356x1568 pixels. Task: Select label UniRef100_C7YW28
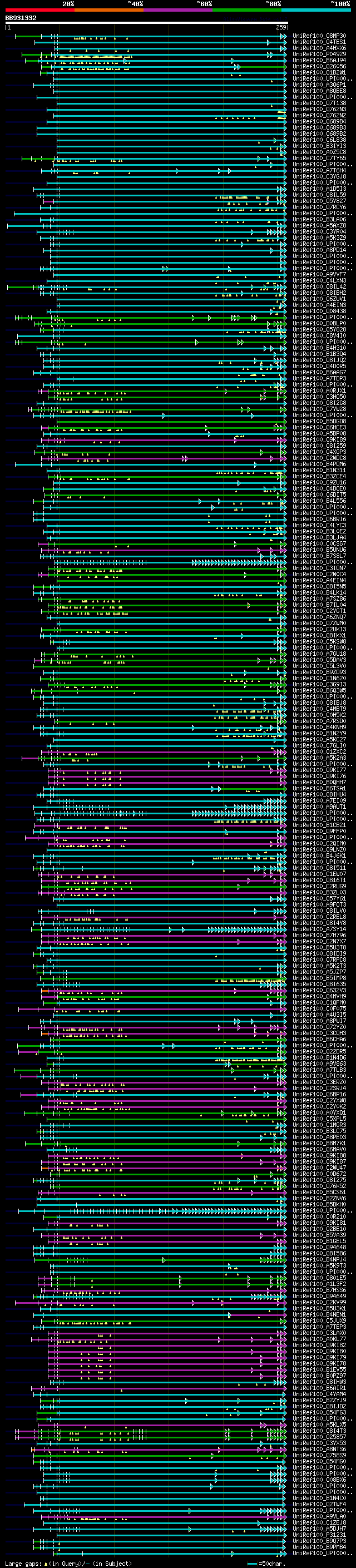pos(319,409)
